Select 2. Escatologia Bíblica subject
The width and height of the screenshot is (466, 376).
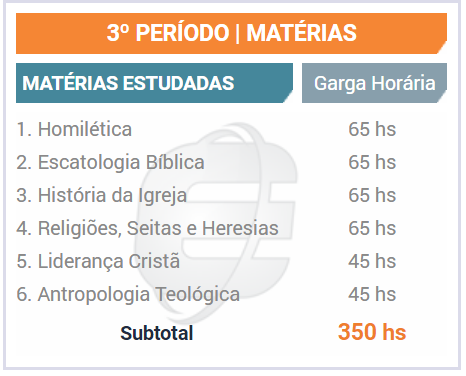pyautogui.click(x=110, y=162)
